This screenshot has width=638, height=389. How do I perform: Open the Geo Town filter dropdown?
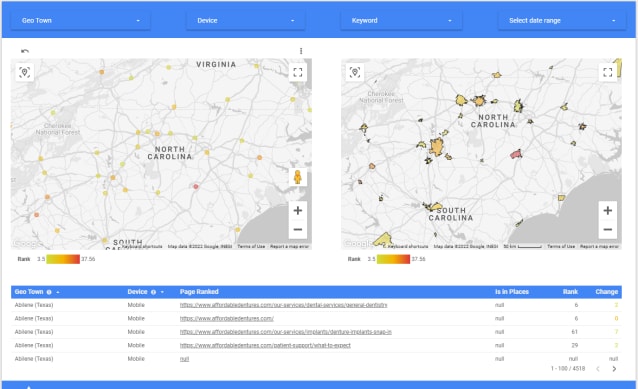[x=81, y=20]
